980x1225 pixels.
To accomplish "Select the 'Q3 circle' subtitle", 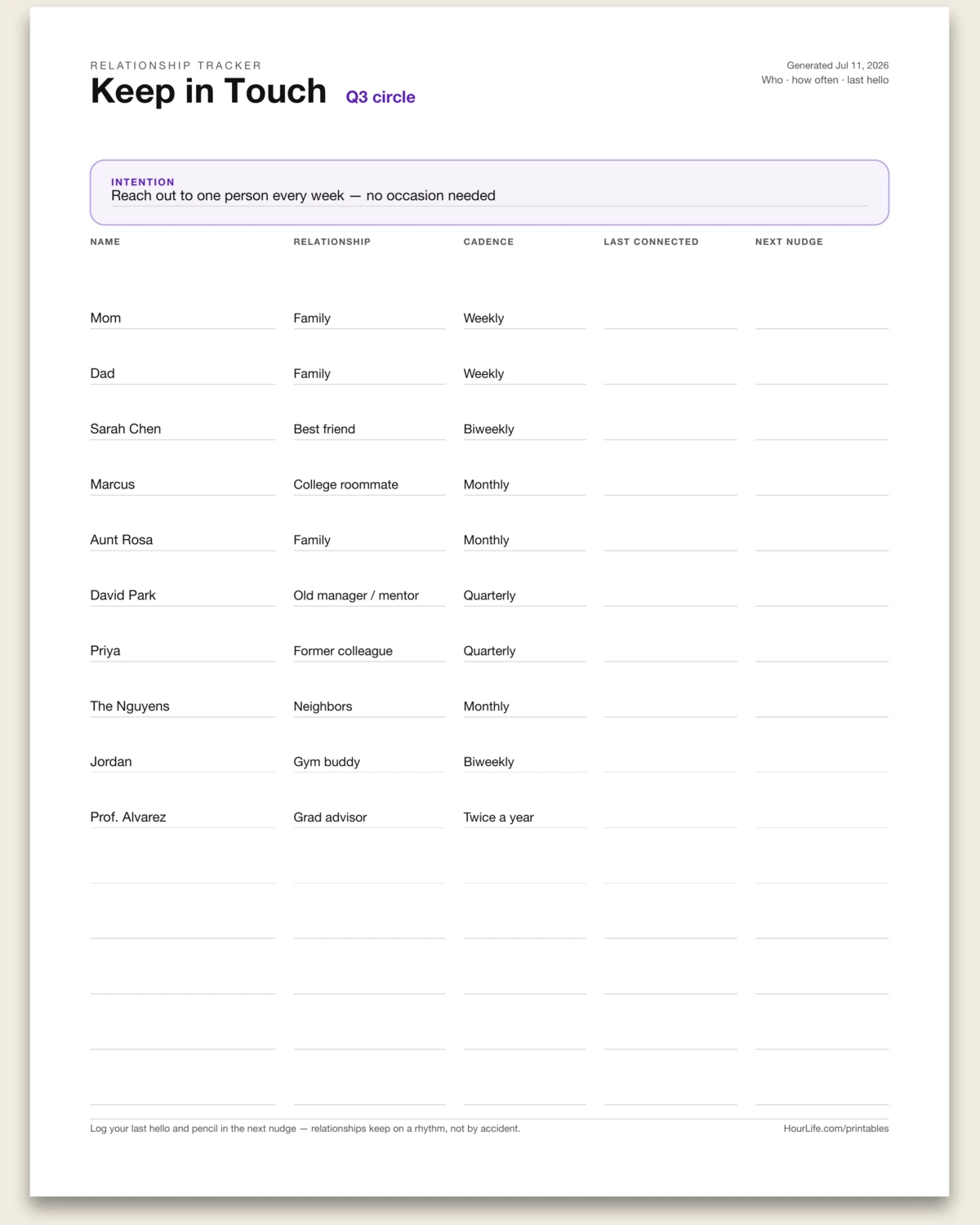I will coord(381,97).
